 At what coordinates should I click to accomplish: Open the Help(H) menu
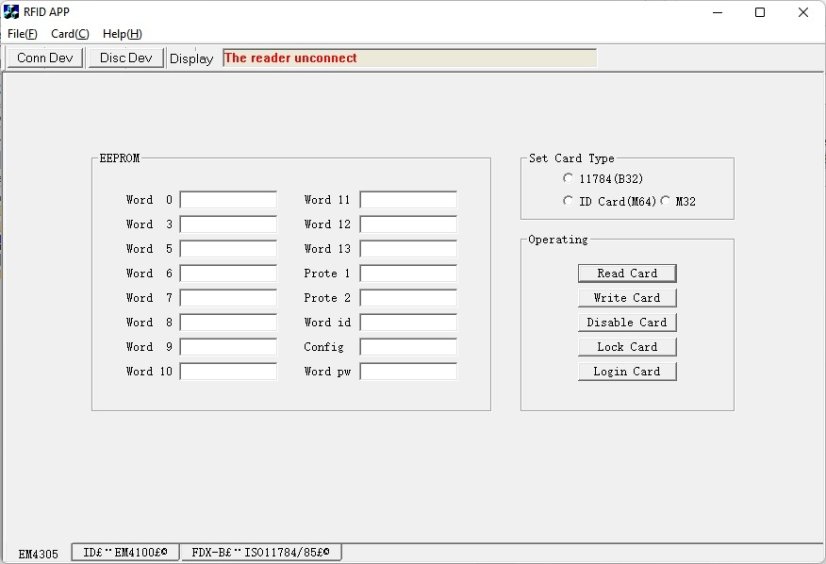pyautogui.click(x=122, y=34)
